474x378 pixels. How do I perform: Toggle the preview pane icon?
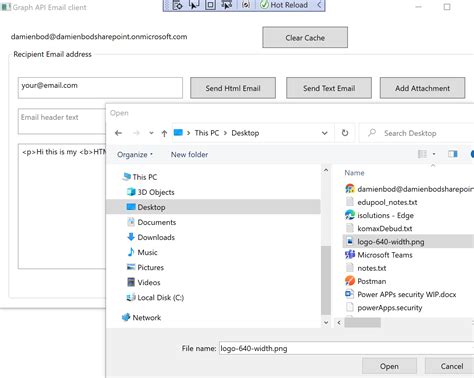[x=453, y=154]
